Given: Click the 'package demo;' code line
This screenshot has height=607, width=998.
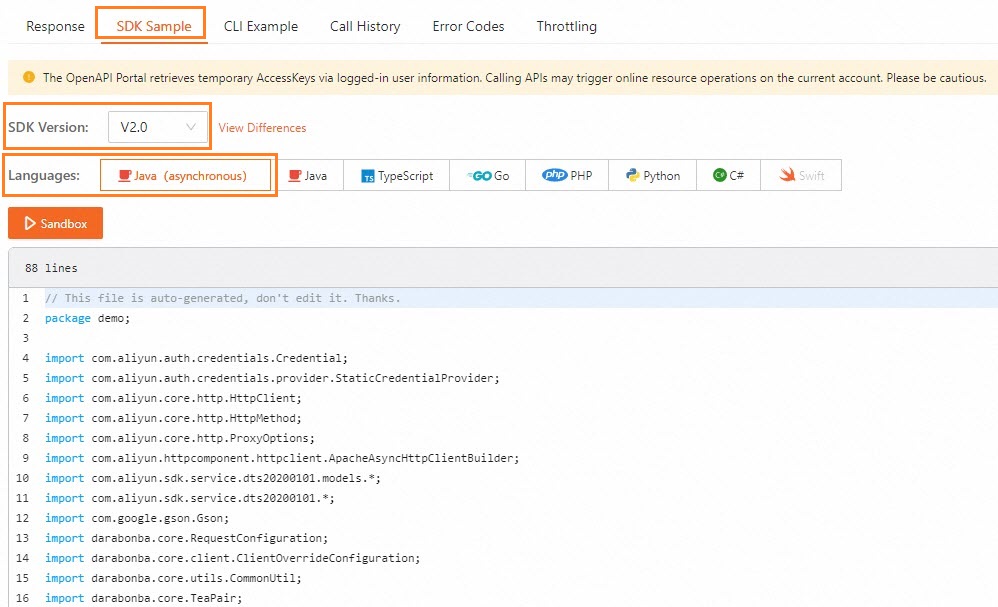Looking at the screenshot, I should point(87,318).
